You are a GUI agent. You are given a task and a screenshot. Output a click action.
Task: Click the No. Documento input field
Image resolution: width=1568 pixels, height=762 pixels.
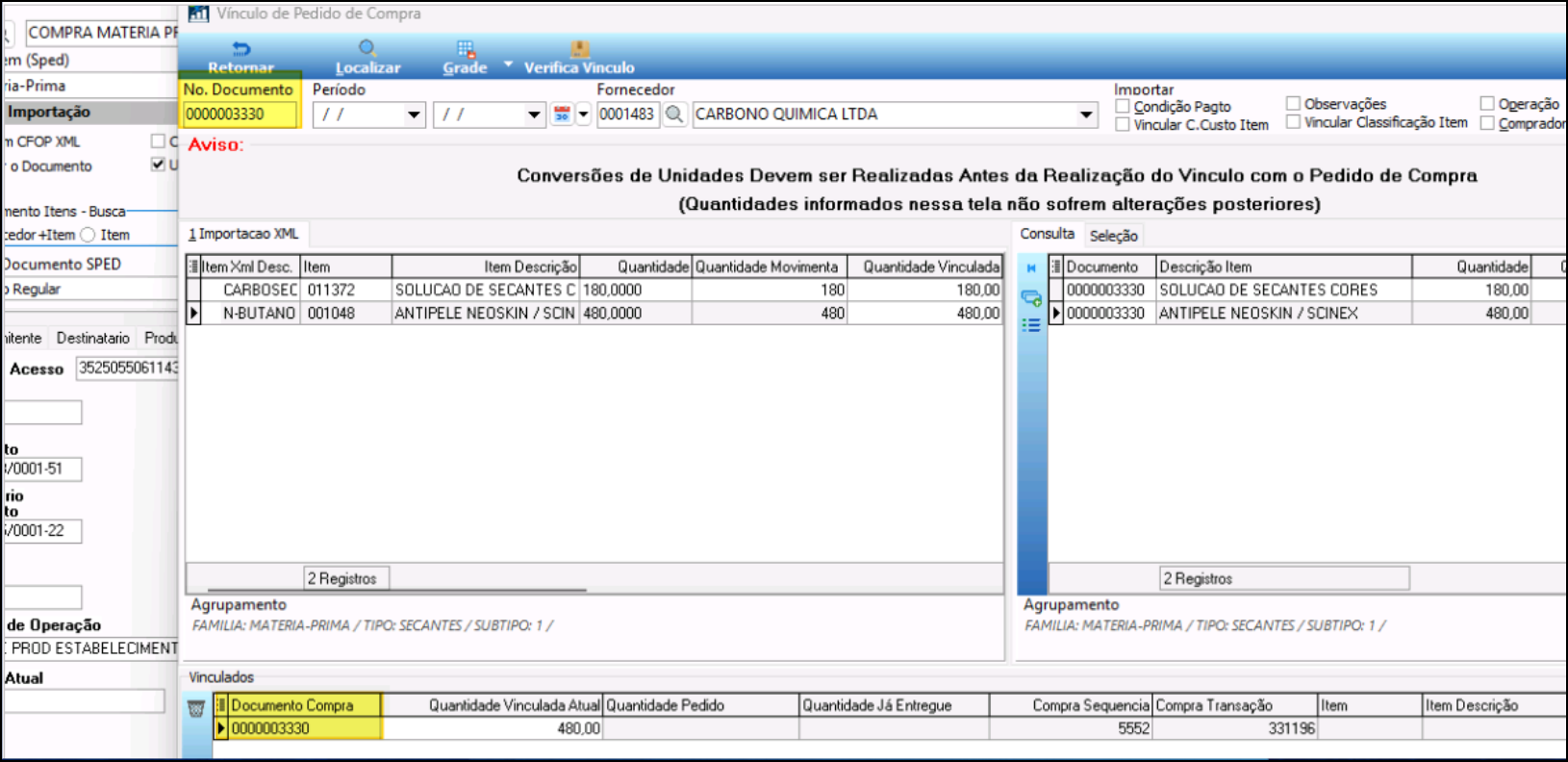pyautogui.click(x=240, y=114)
